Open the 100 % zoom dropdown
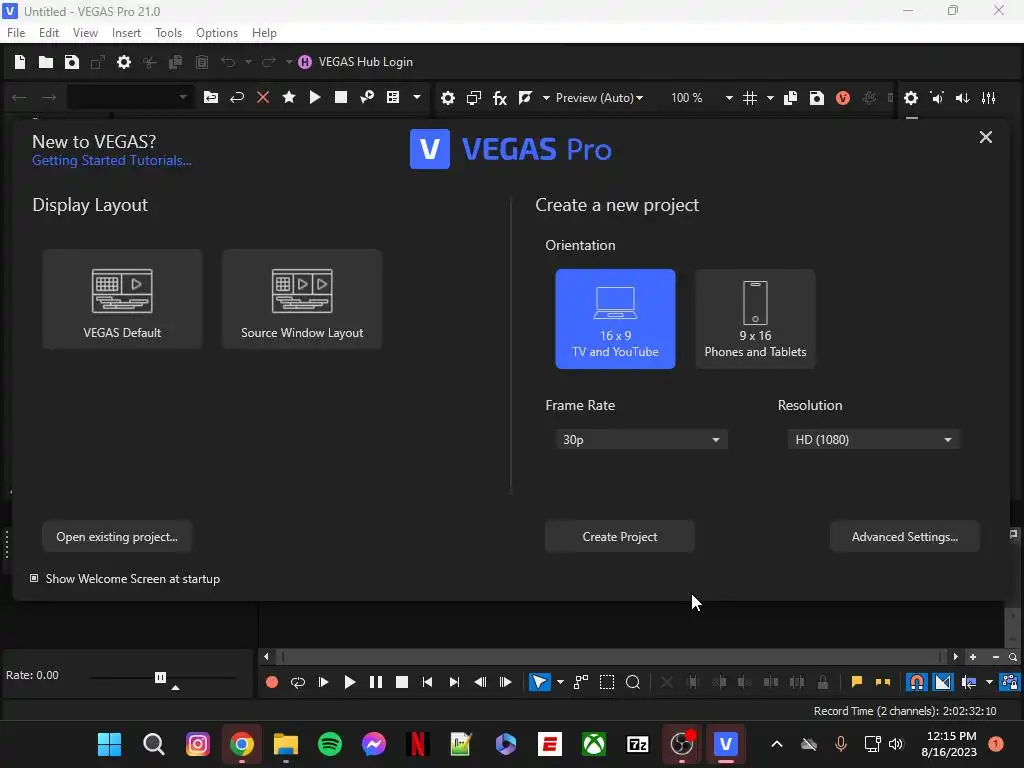1024x768 pixels. pyautogui.click(x=729, y=98)
